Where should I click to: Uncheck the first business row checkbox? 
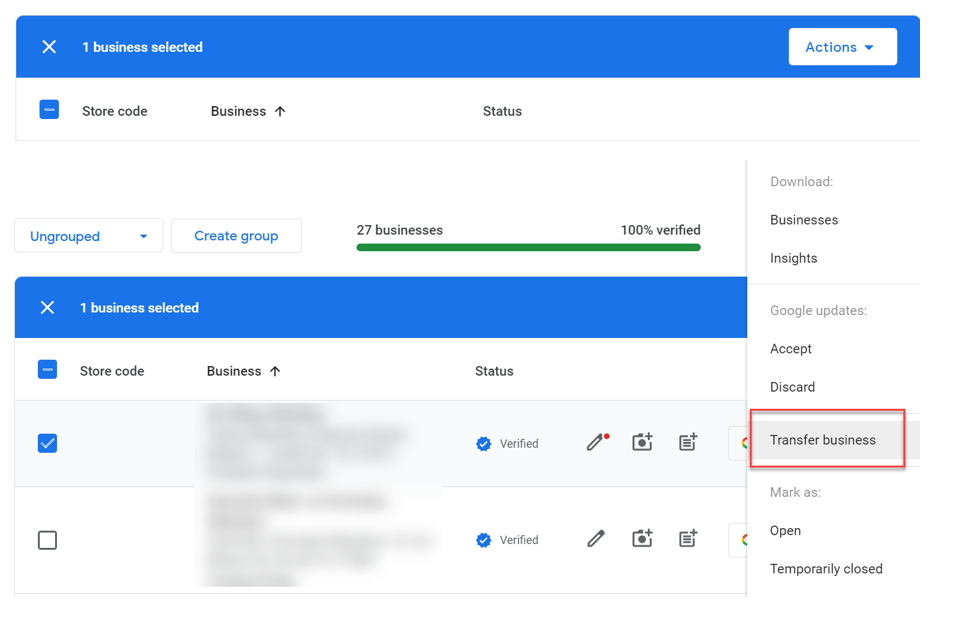click(x=47, y=443)
